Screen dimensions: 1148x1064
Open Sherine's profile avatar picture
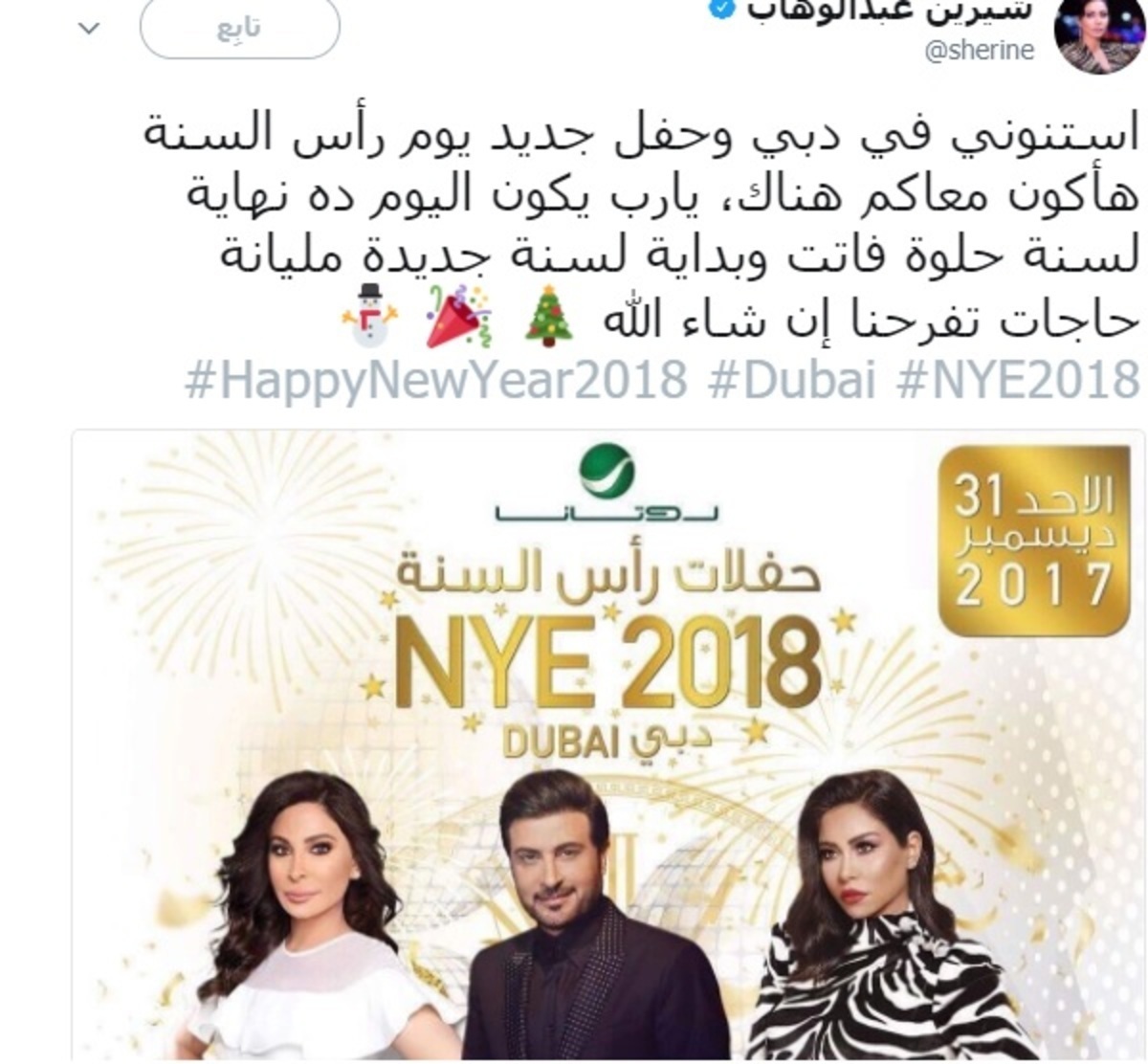(x=1098, y=36)
